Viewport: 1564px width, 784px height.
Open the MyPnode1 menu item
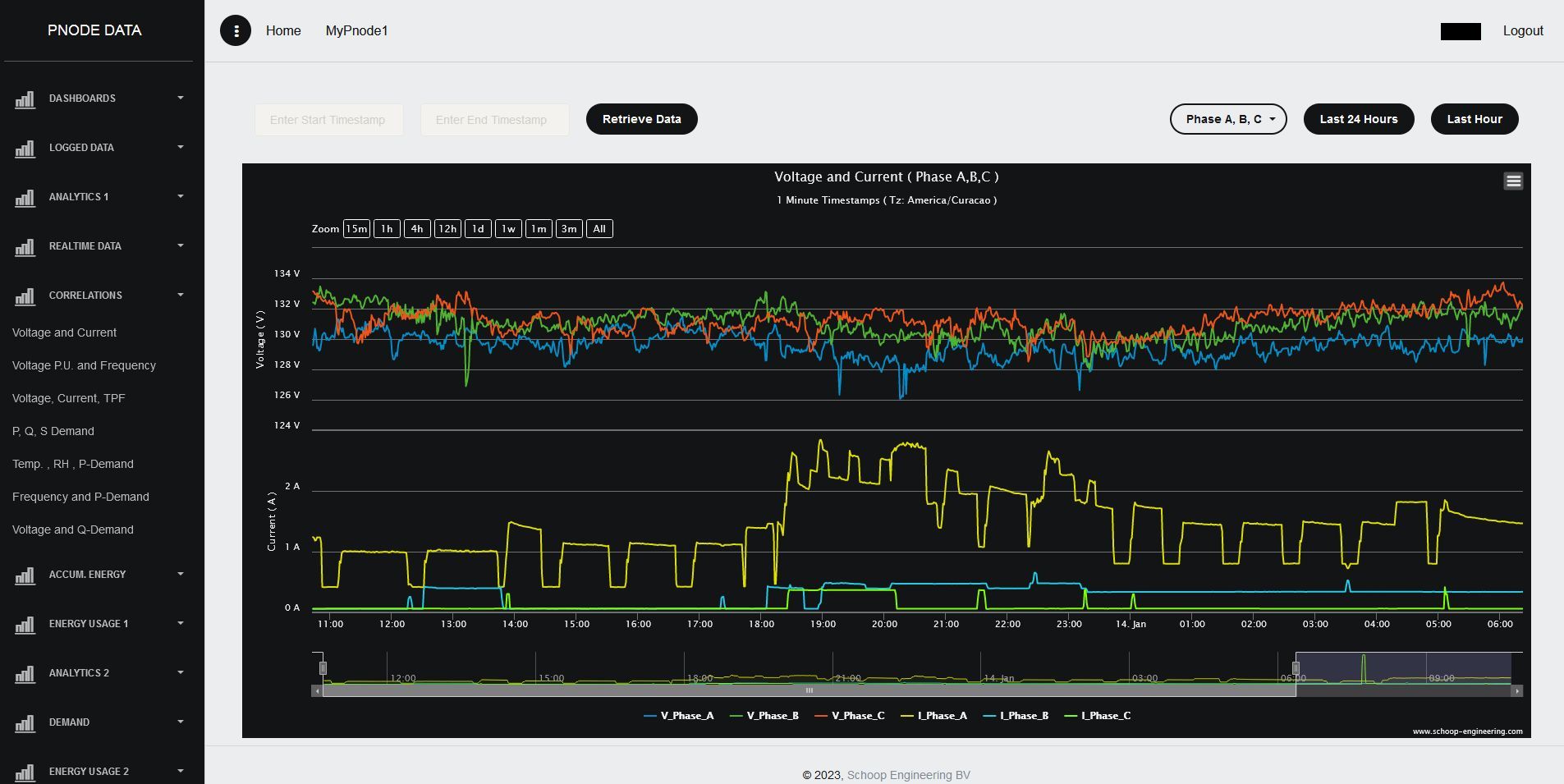tap(356, 30)
